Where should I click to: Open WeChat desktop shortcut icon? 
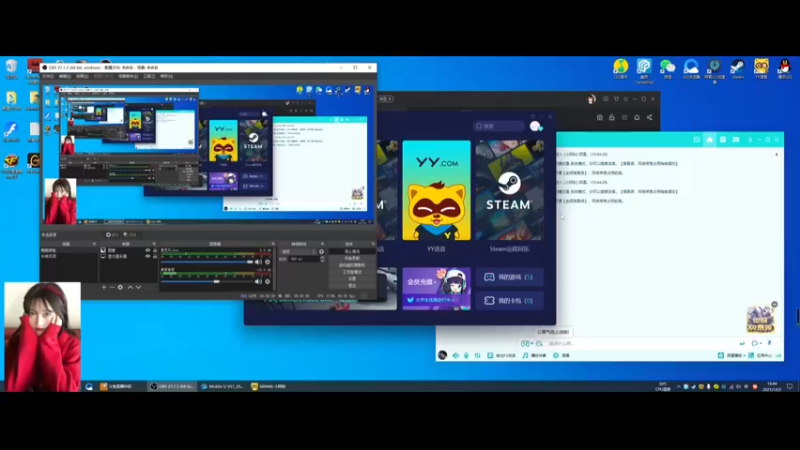click(667, 69)
